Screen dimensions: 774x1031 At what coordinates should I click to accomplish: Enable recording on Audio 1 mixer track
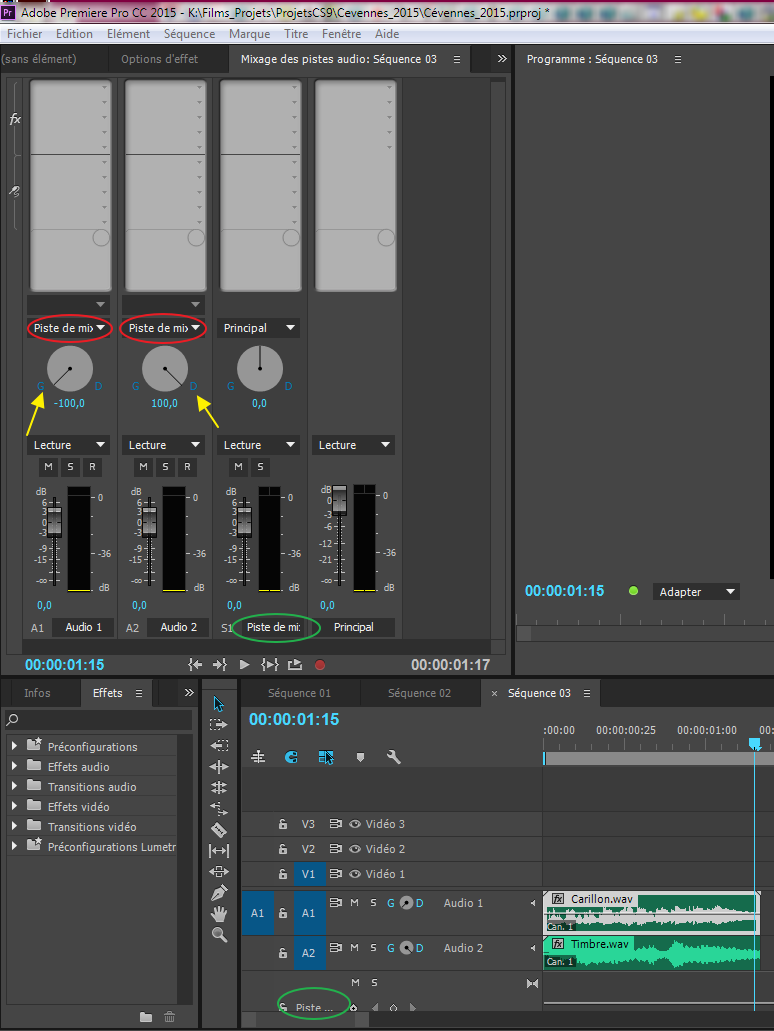[93, 467]
